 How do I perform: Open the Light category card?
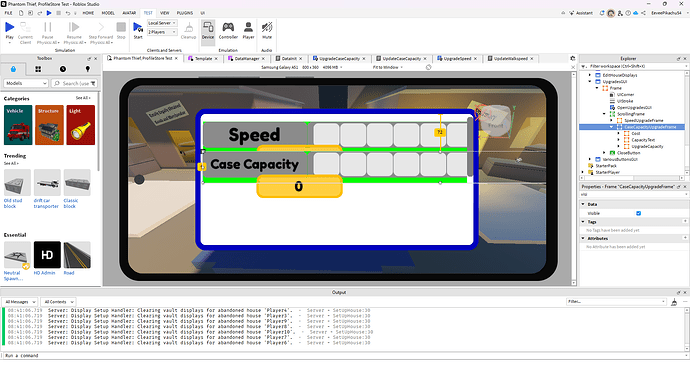tap(81, 125)
